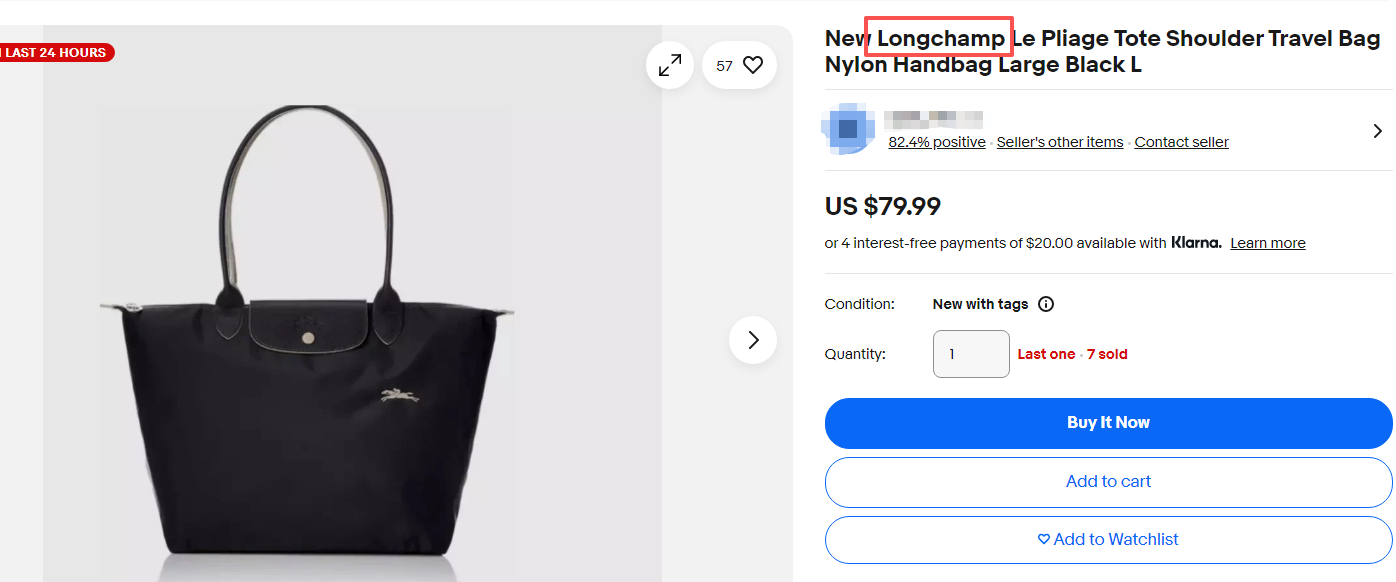
Task: Open Seller's other items
Action: click(x=1059, y=141)
